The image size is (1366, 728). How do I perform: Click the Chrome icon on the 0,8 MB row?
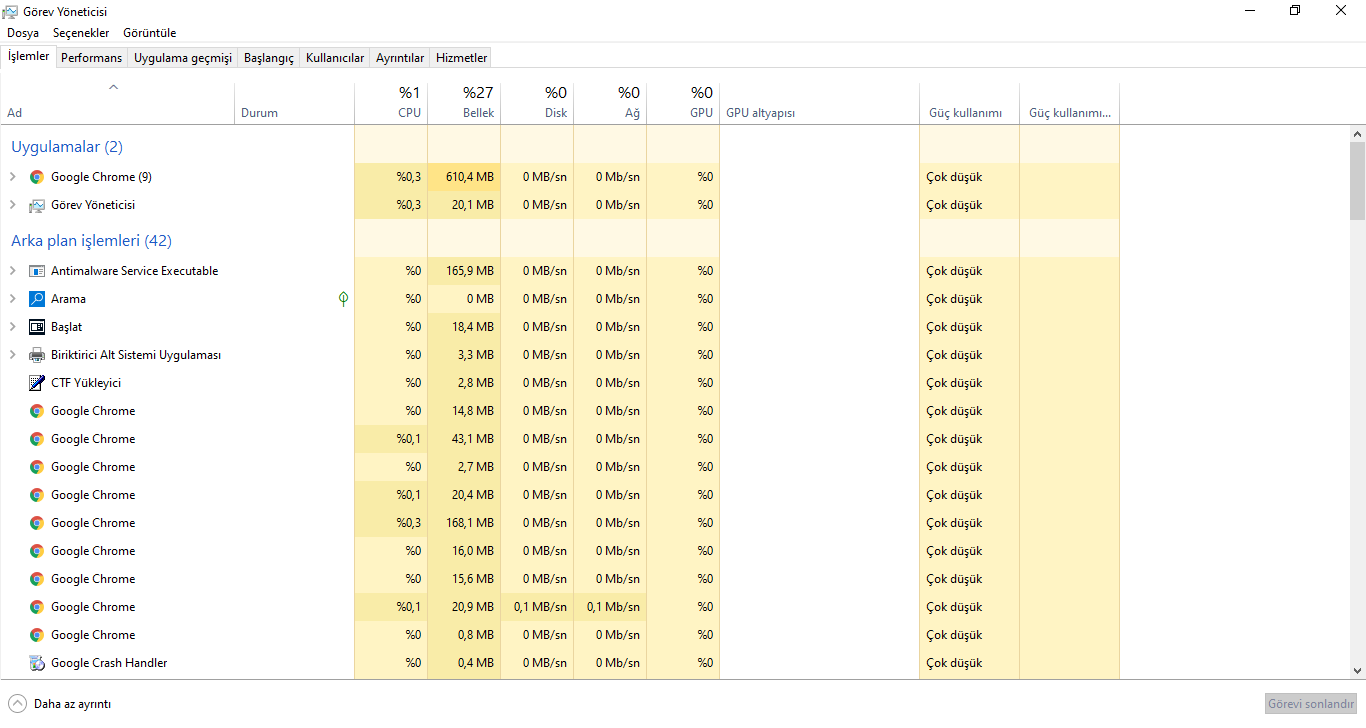pos(37,635)
